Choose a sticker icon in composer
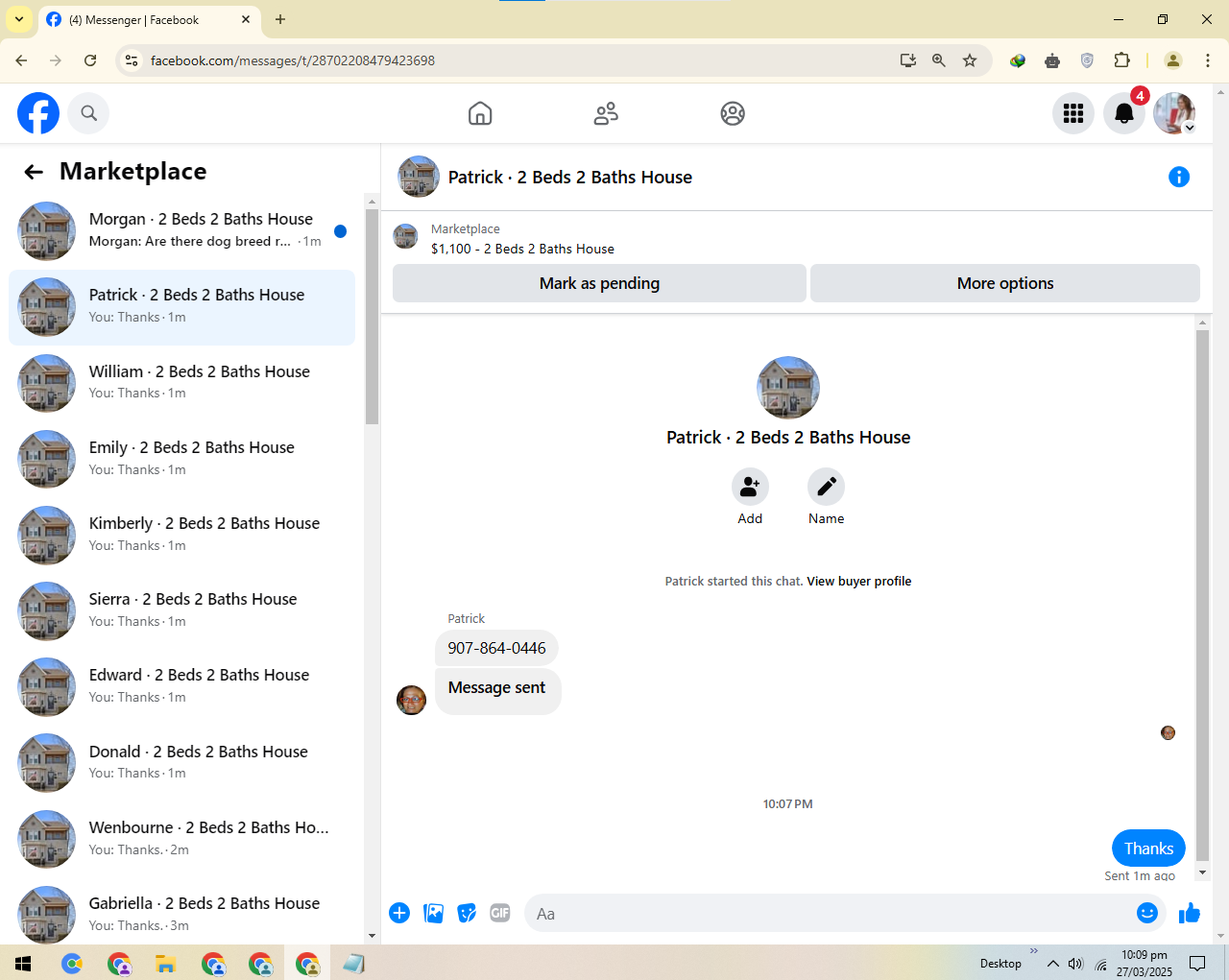The height and width of the screenshot is (980, 1229). pos(467,913)
